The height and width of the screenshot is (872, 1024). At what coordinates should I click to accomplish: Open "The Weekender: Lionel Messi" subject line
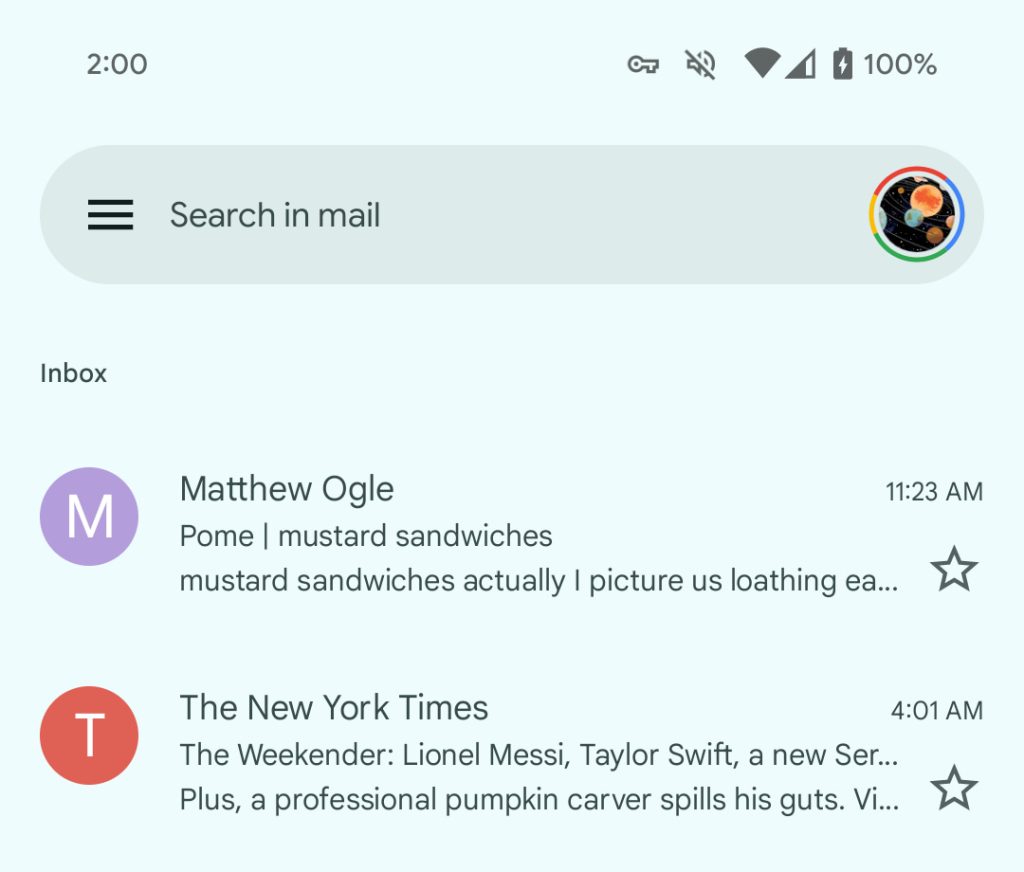tap(538, 755)
